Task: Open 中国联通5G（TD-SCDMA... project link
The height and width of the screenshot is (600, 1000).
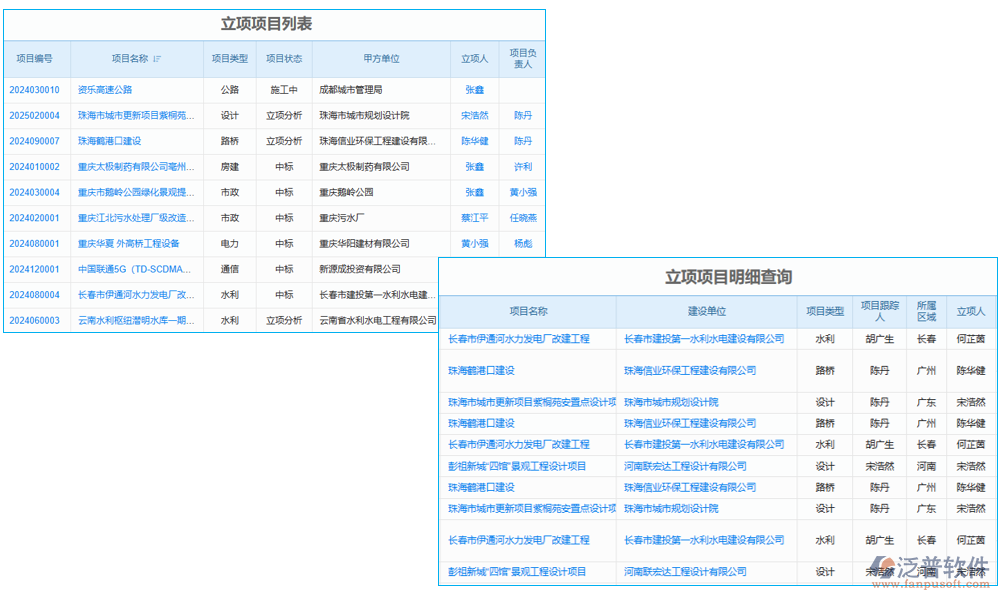Action: [x=136, y=269]
